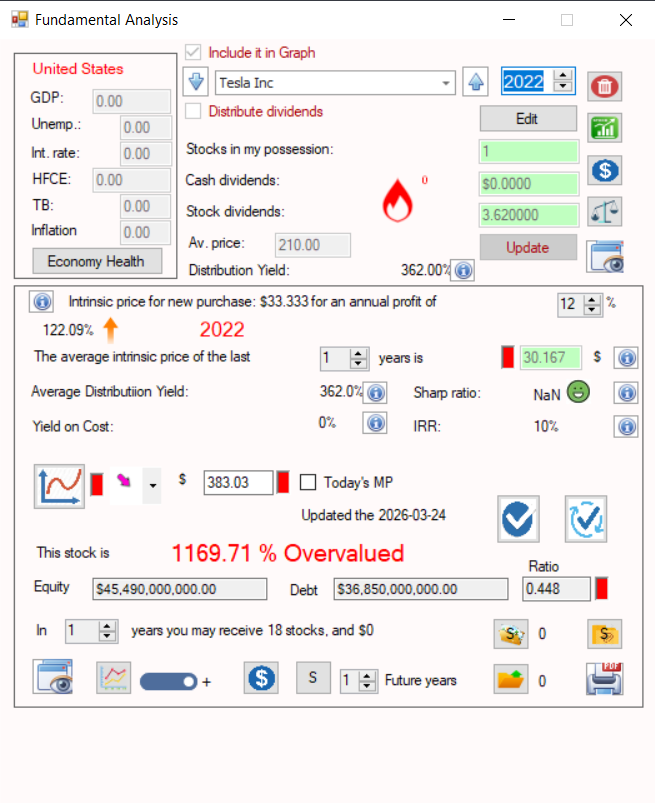655x803 pixels.
Task: Click the S button
Action: (x=313, y=678)
